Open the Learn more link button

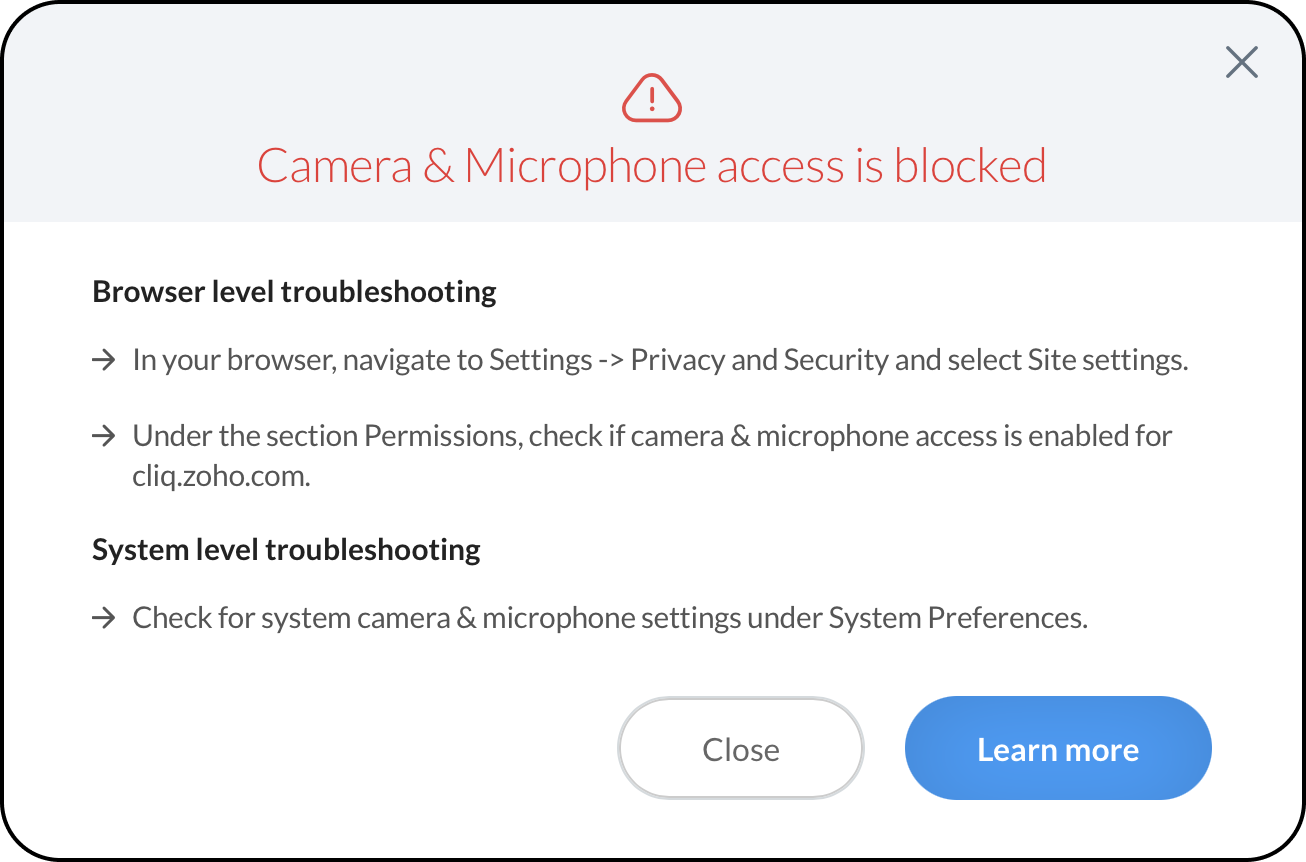1058,749
